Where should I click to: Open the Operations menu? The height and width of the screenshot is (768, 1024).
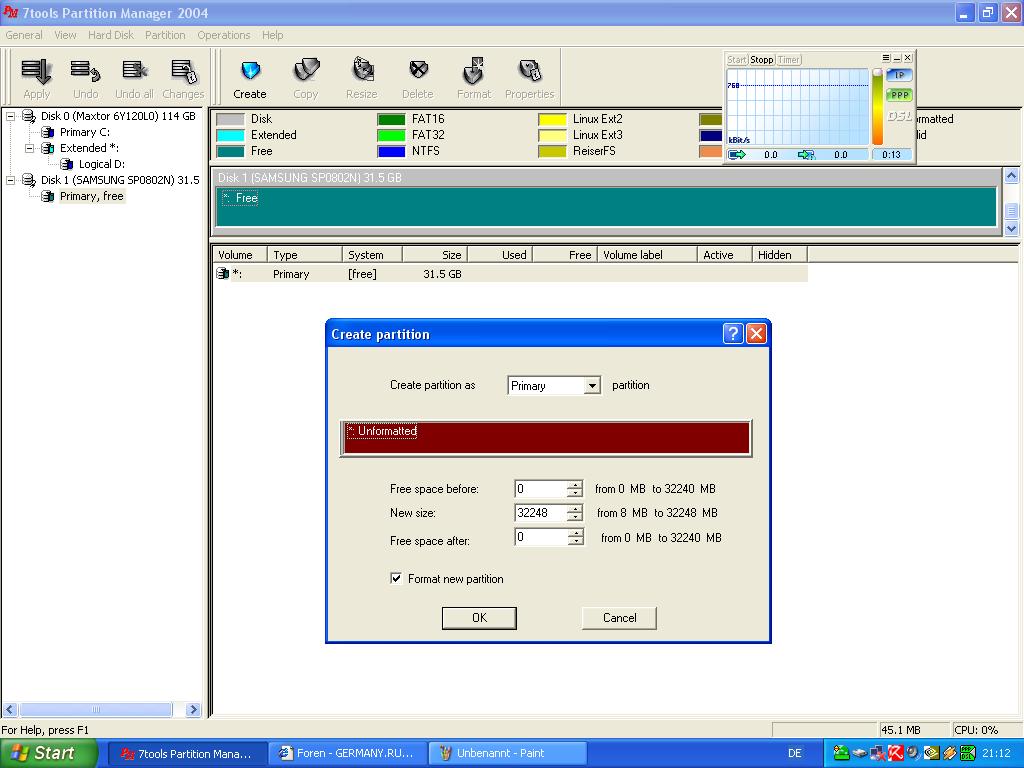pos(224,35)
